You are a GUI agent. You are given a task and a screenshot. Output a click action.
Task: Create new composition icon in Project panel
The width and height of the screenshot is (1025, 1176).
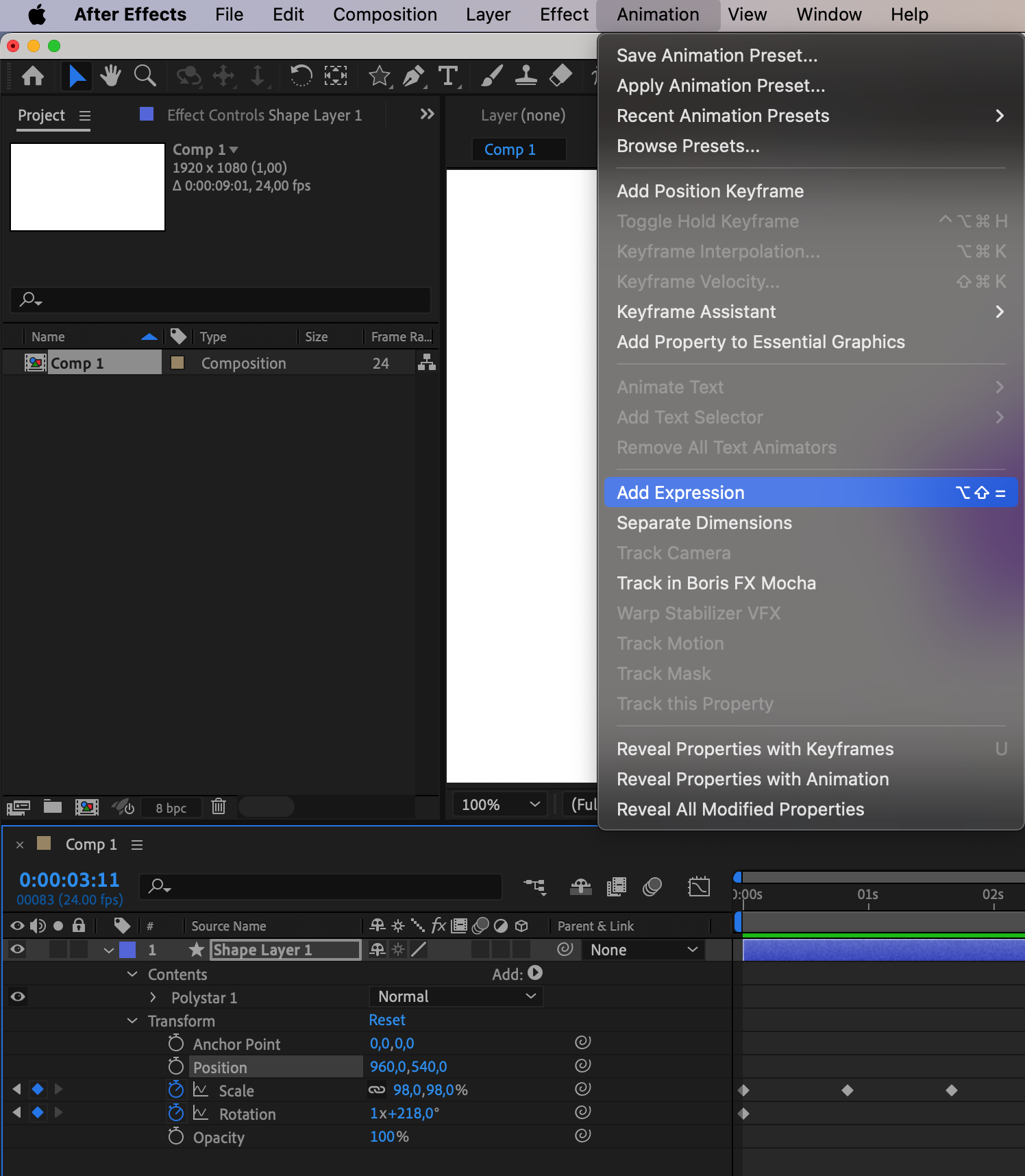tap(87, 807)
